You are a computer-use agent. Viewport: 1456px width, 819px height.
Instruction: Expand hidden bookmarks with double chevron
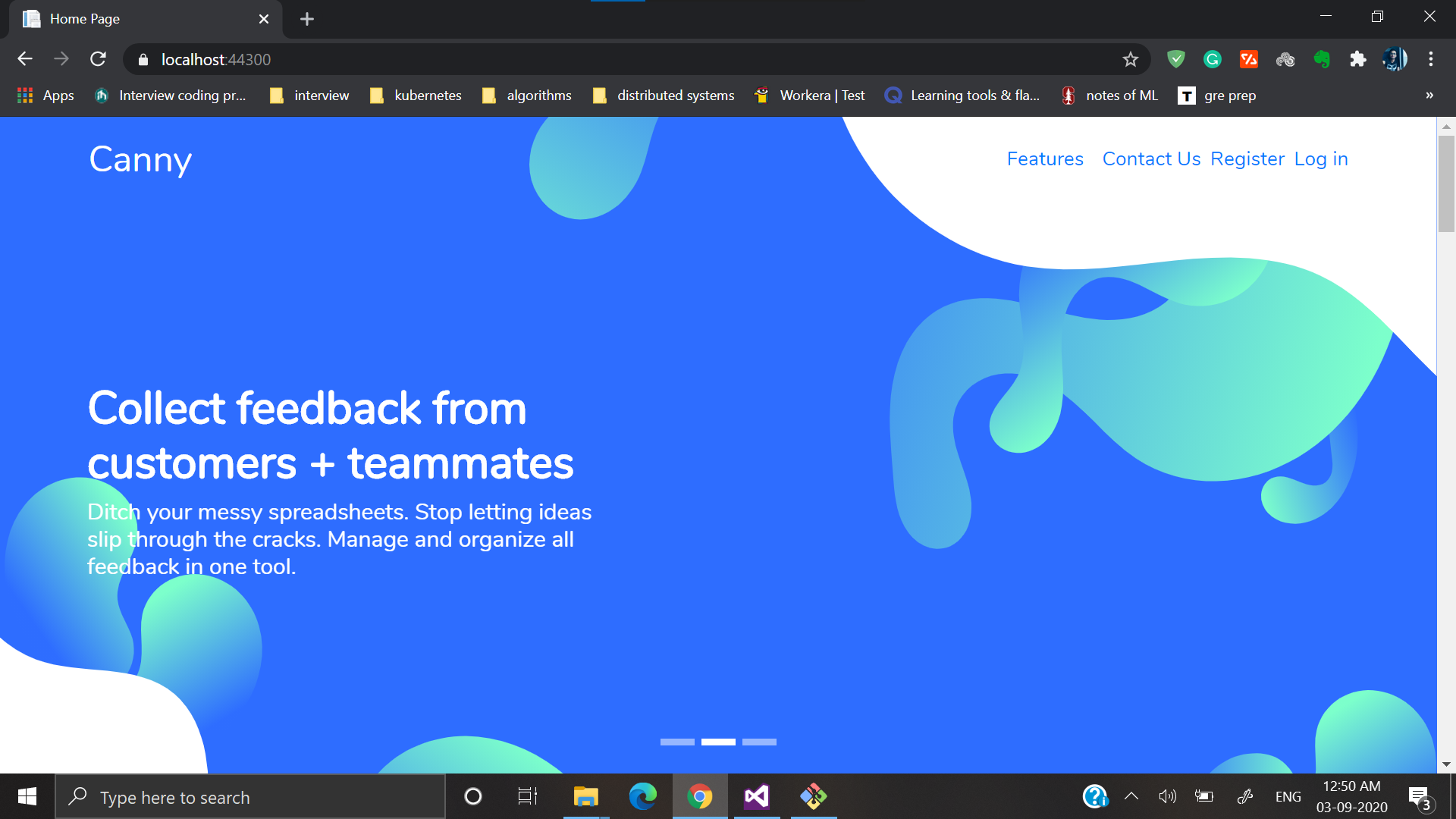tap(1429, 96)
